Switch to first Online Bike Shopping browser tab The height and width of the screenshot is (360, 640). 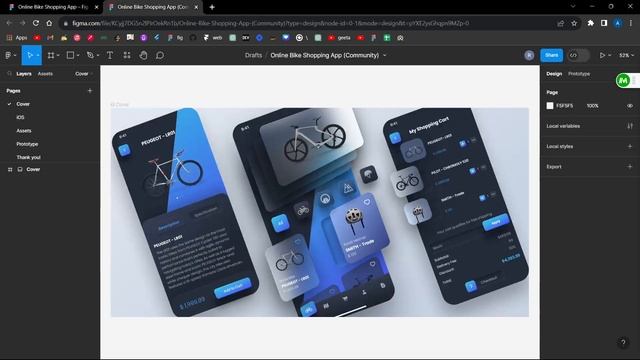point(53,7)
